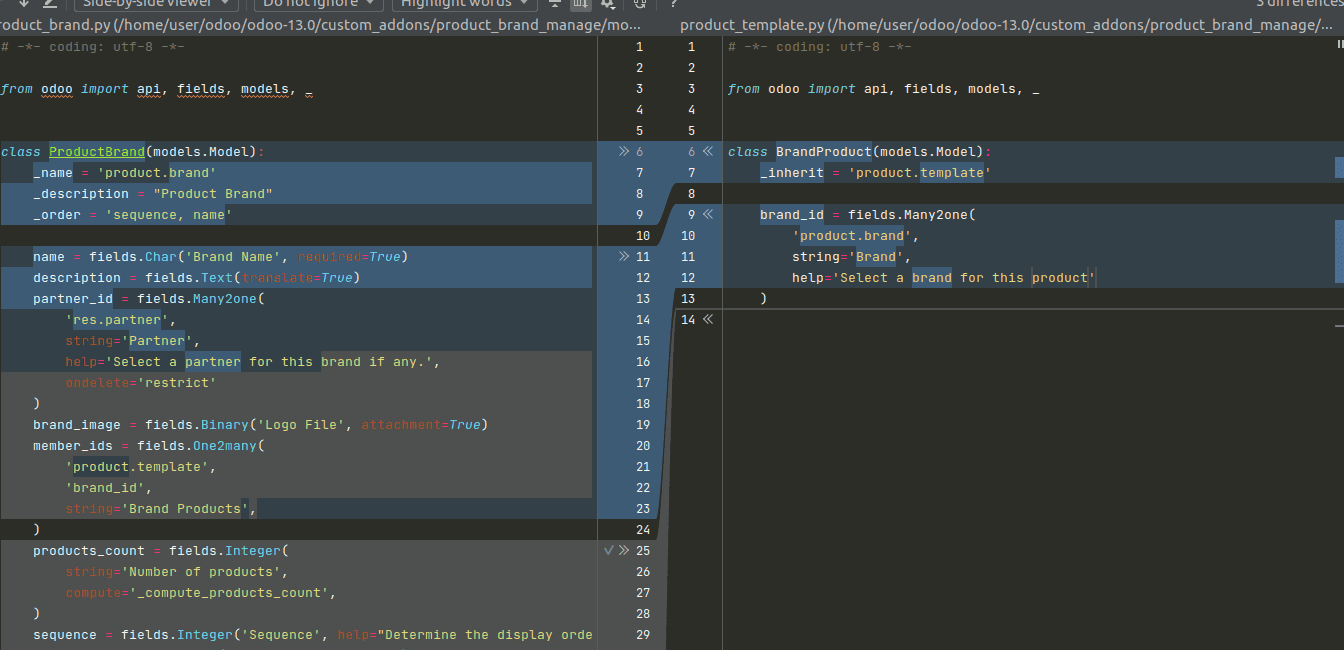Open the Side-by-side viewer dropdown

pyautogui.click(x=158, y=4)
